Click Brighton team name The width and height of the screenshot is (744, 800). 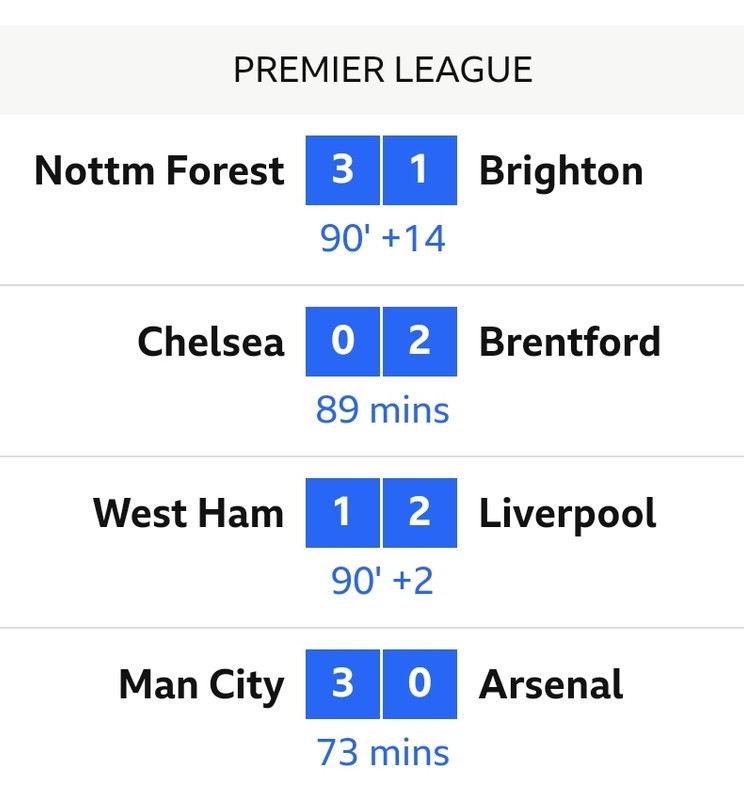coord(561,171)
